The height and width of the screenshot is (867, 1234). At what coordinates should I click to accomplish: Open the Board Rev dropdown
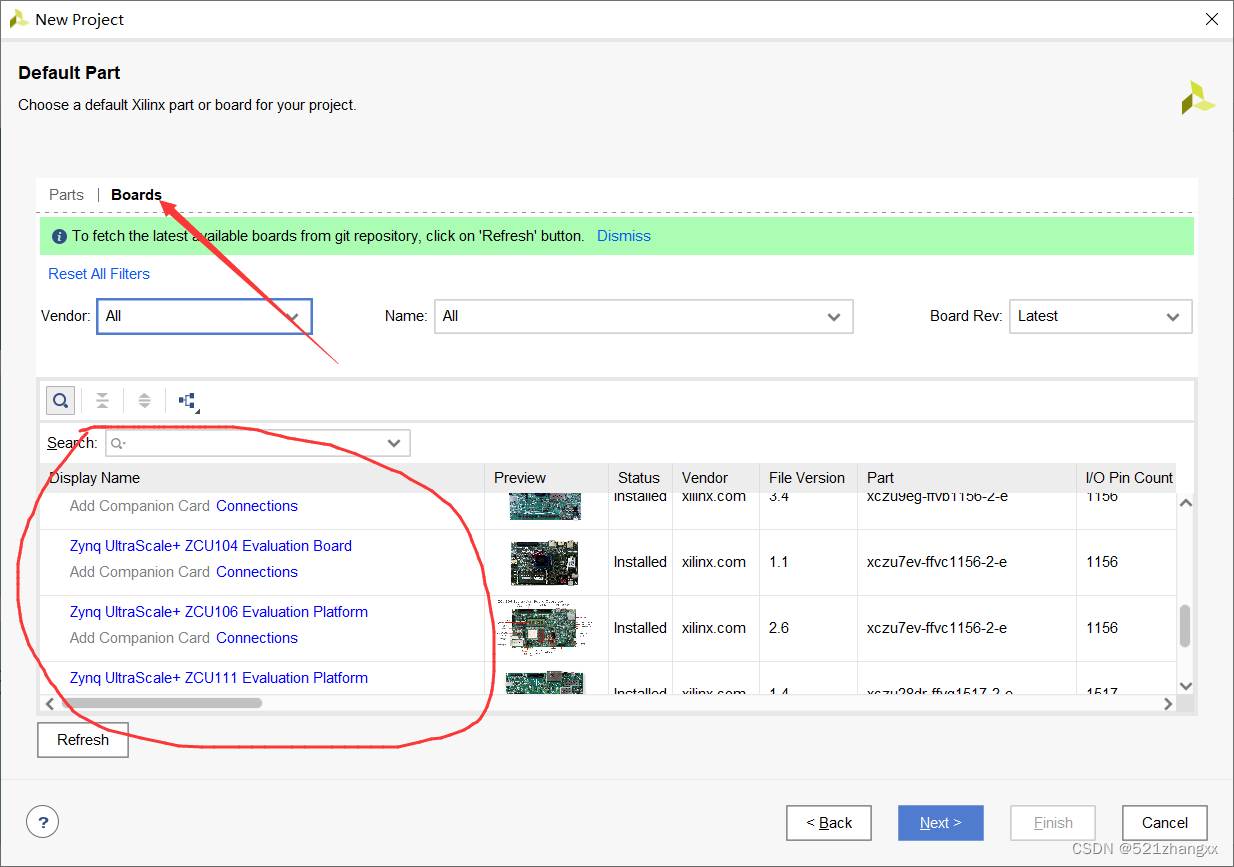click(1100, 316)
